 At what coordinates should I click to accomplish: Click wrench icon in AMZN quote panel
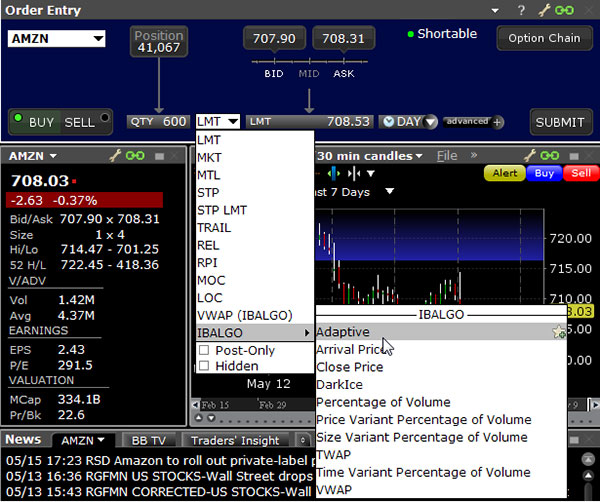pyautogui.click(x=115, y=155)
